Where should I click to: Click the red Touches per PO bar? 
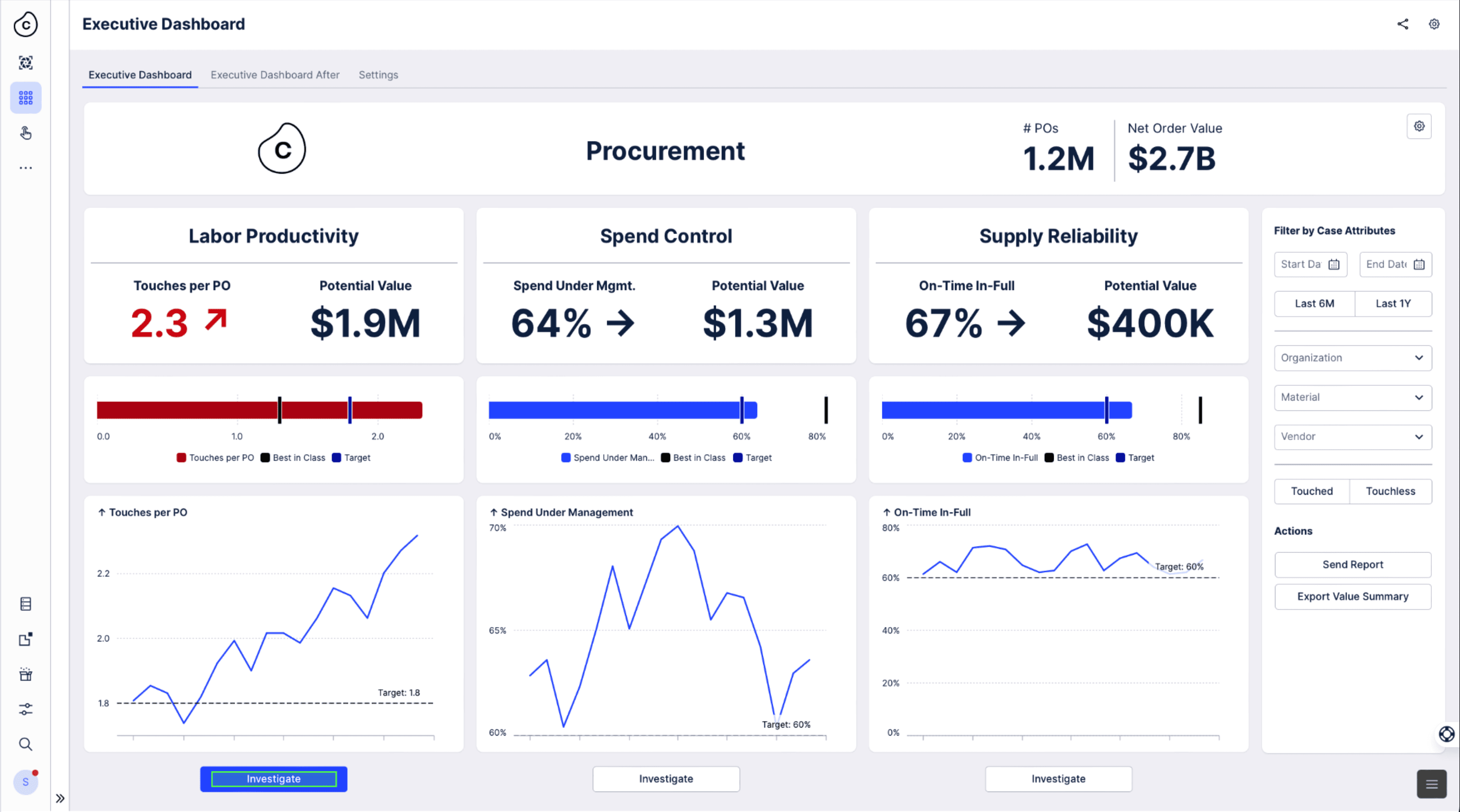pyautogui.click(x=260, y=410)
